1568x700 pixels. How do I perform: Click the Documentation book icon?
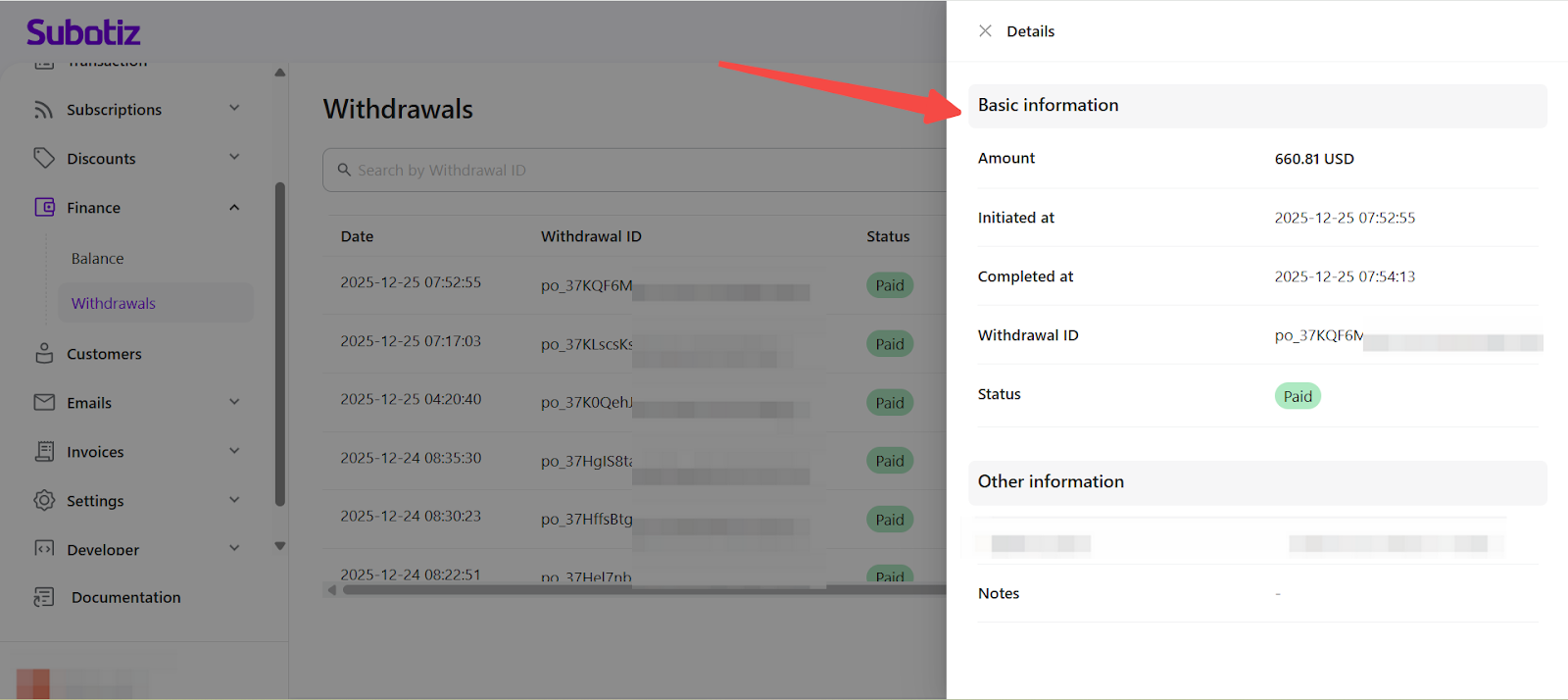(x=44, y=597)
